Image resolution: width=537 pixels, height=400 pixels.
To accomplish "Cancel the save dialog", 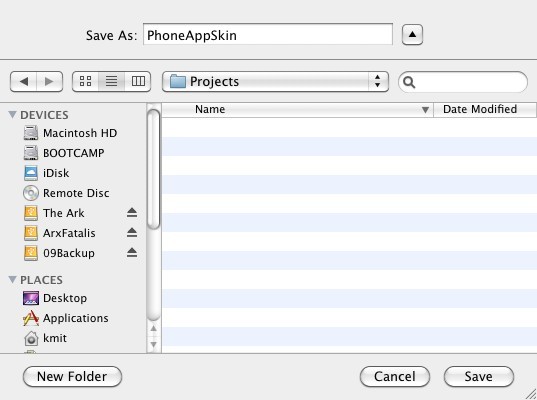I will click(395, 376).
